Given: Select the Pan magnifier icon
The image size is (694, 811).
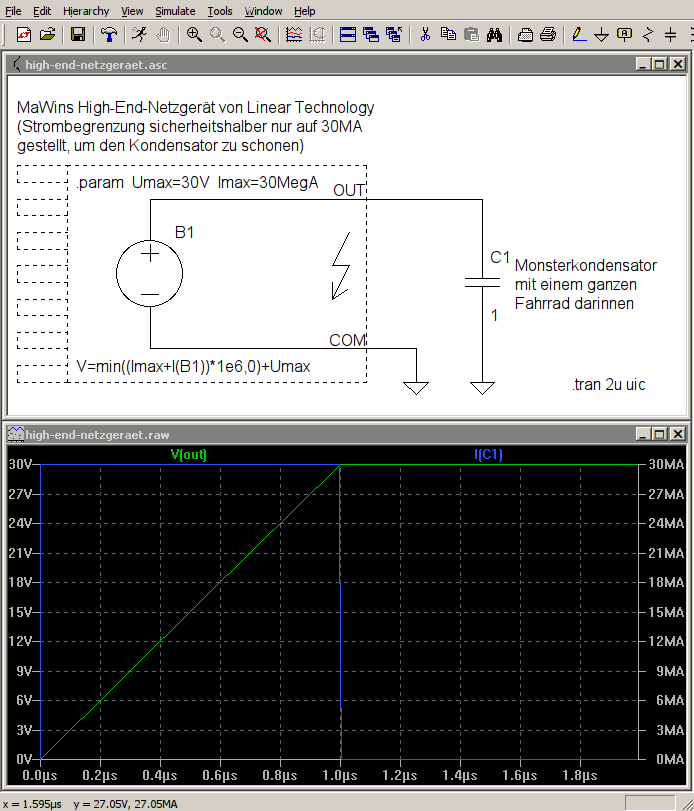Looking at the screenshot, I should click(x=217, y=35).
